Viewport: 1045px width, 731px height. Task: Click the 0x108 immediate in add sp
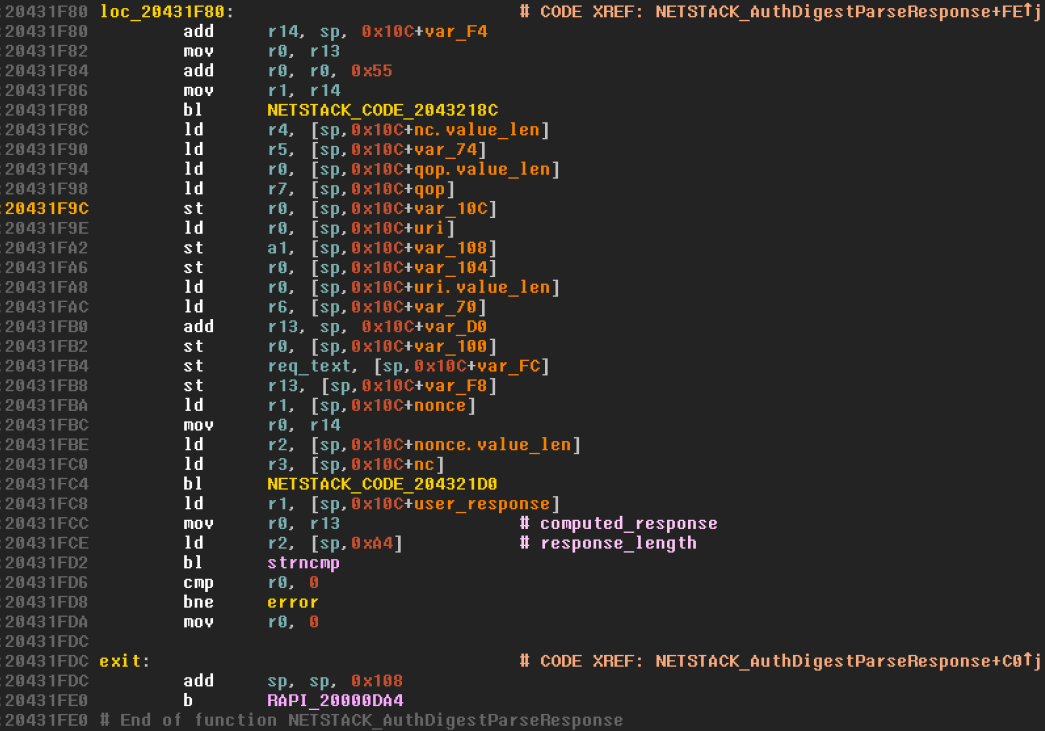(377, 681)
